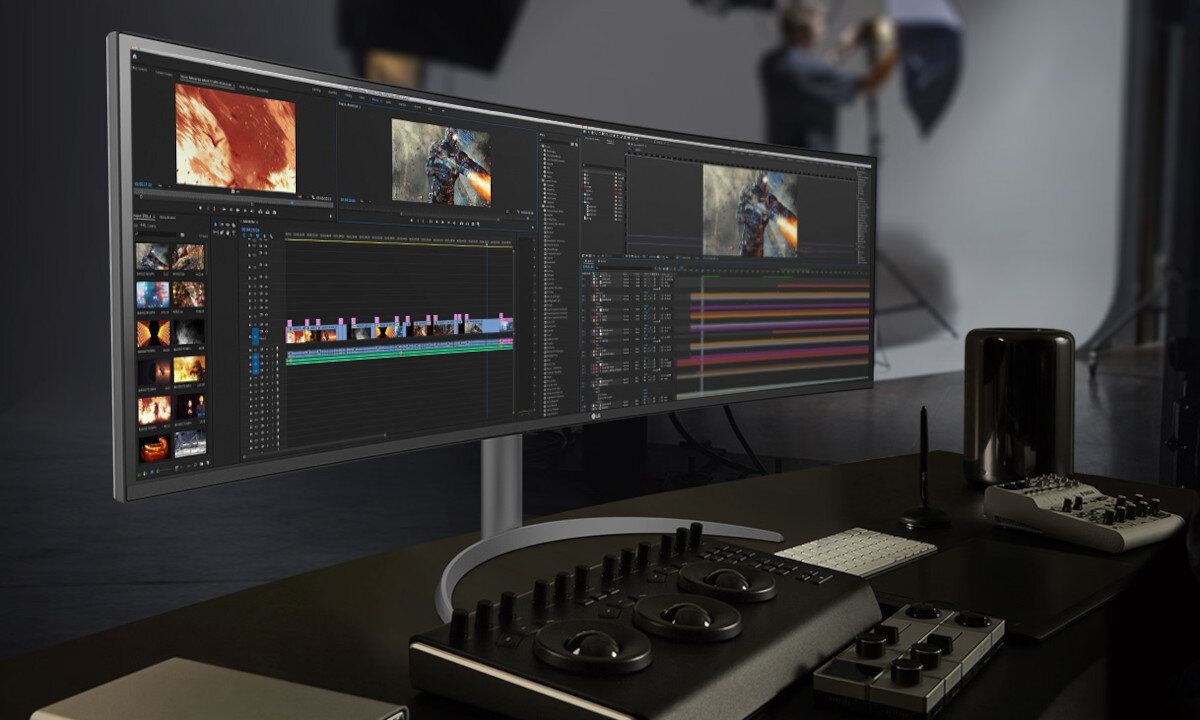
Task: Click the yellow work area bar above the timeline
Action: click(x=400, y=243)
